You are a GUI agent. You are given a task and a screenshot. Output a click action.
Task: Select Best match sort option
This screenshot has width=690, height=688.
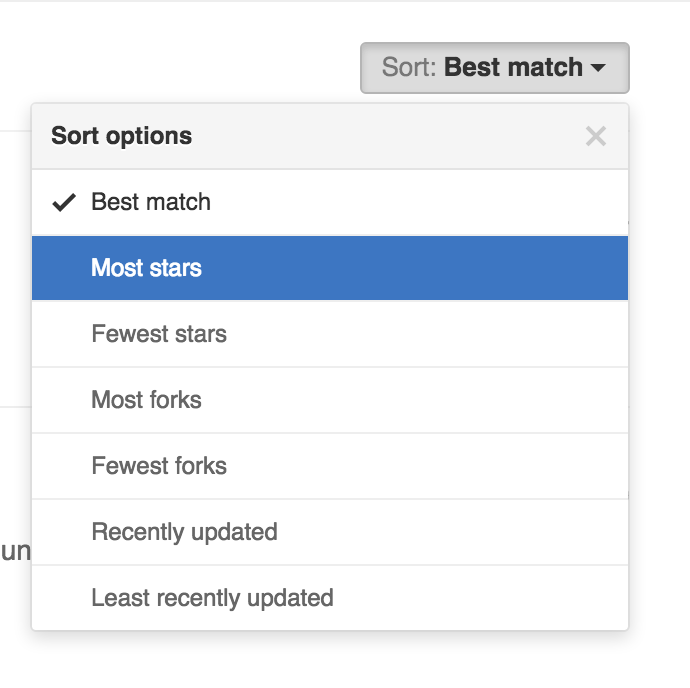[330, 202]
